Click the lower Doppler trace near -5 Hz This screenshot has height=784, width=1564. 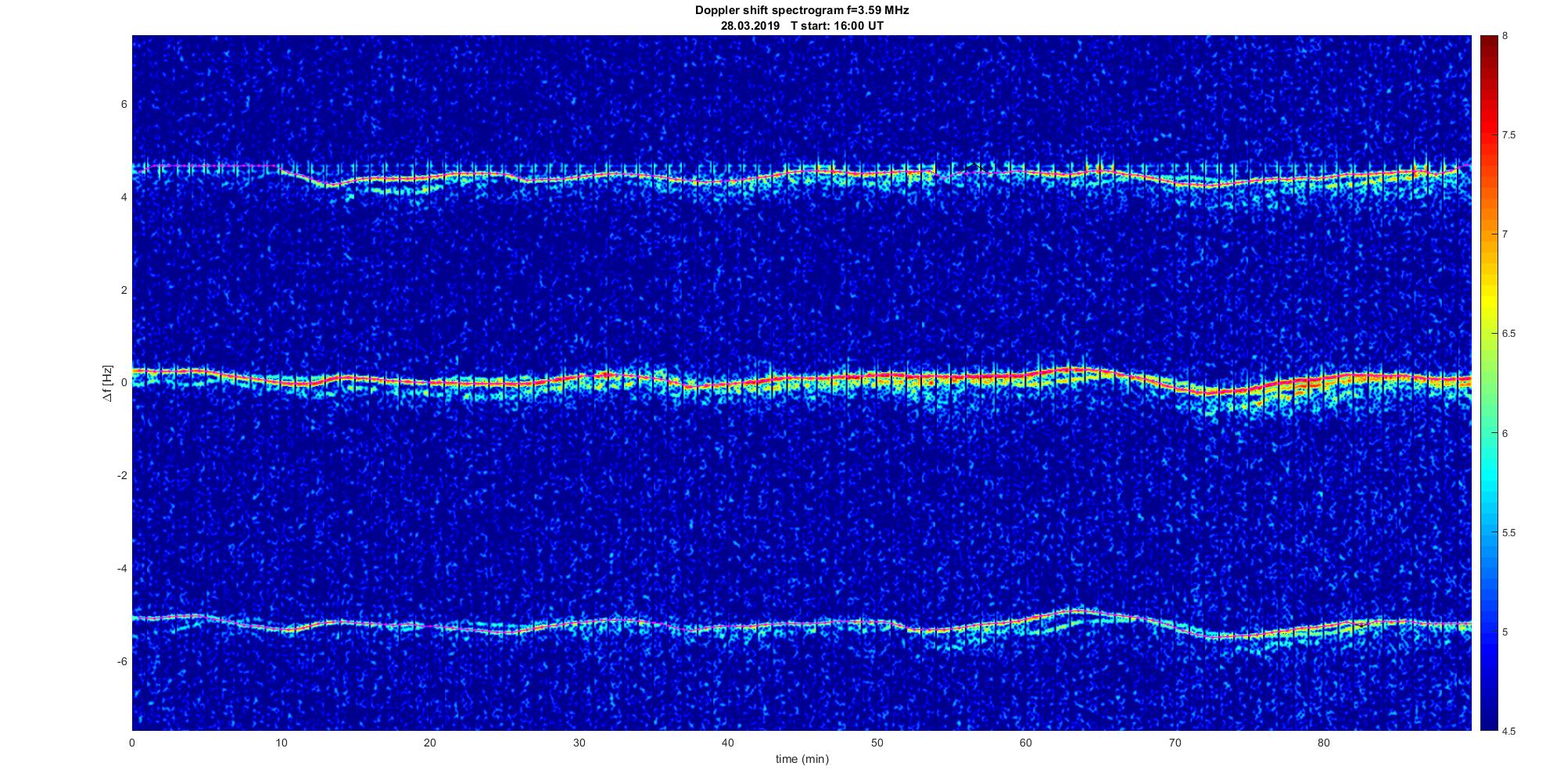point(802,623)
